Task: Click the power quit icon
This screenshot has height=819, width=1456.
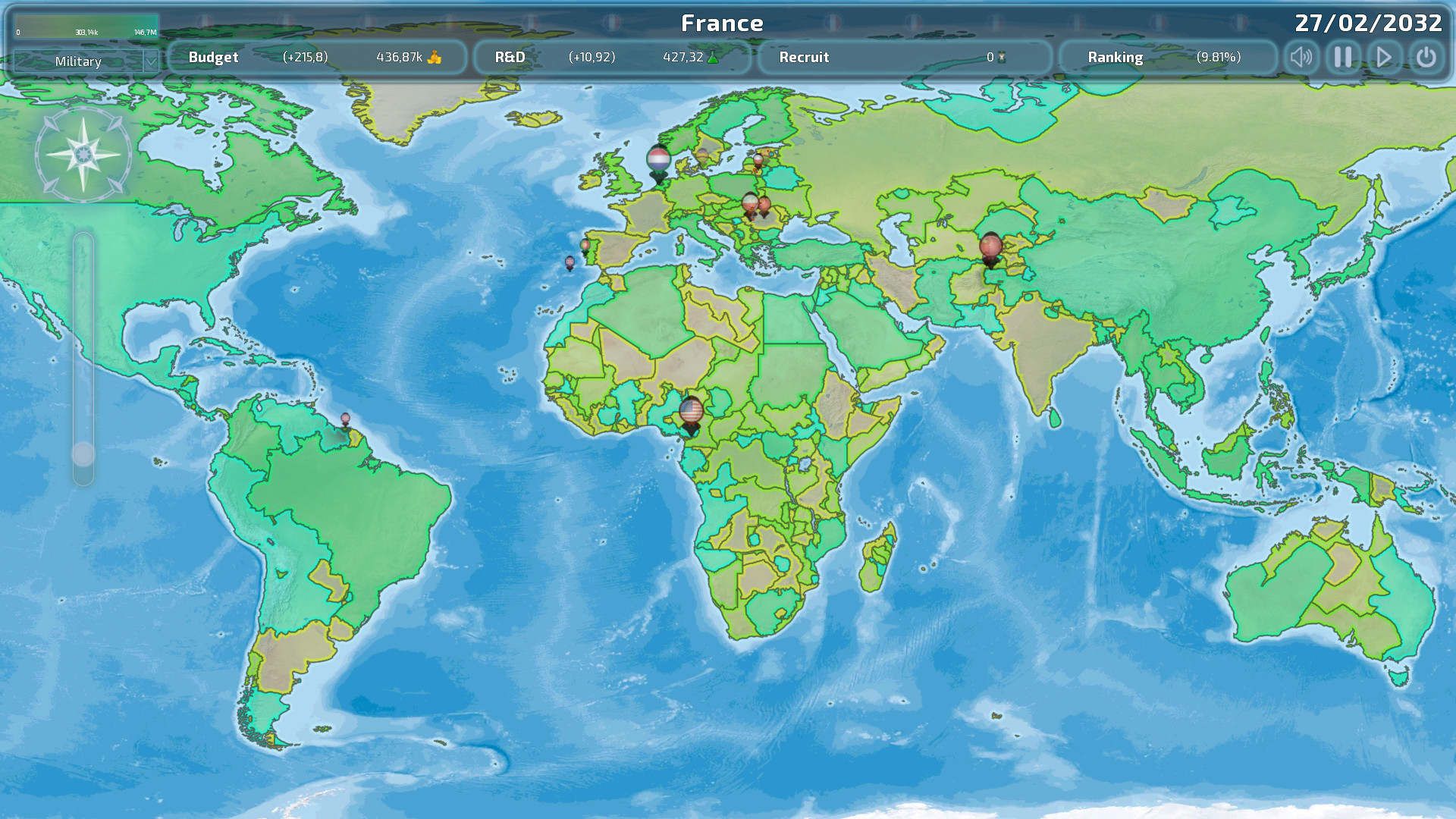Action: tap(1426, 58)
